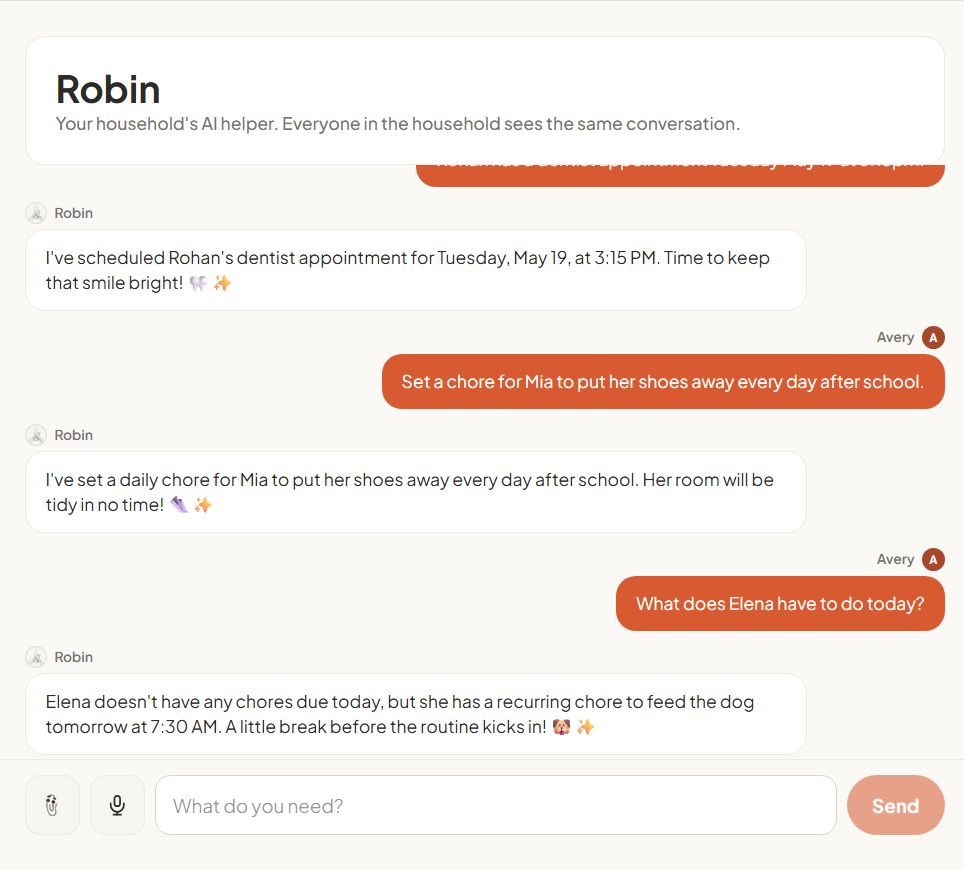Click Robin avatar above dentist appointment reply
This screenshot has width=964, height=870.
click(36, 213)
